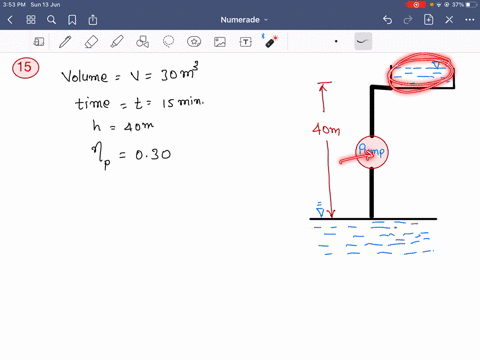
Task: Add a new page
Action: 428,20
